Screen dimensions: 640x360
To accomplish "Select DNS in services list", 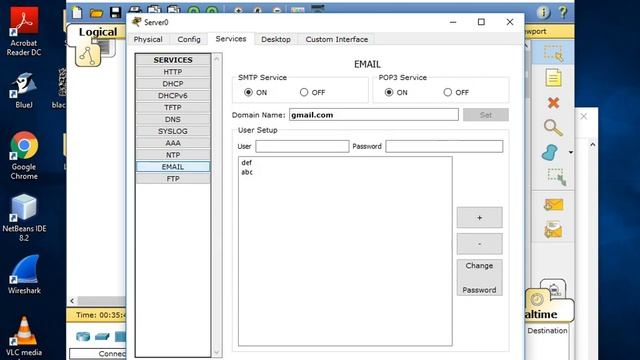I will click(x=173, y=119).
